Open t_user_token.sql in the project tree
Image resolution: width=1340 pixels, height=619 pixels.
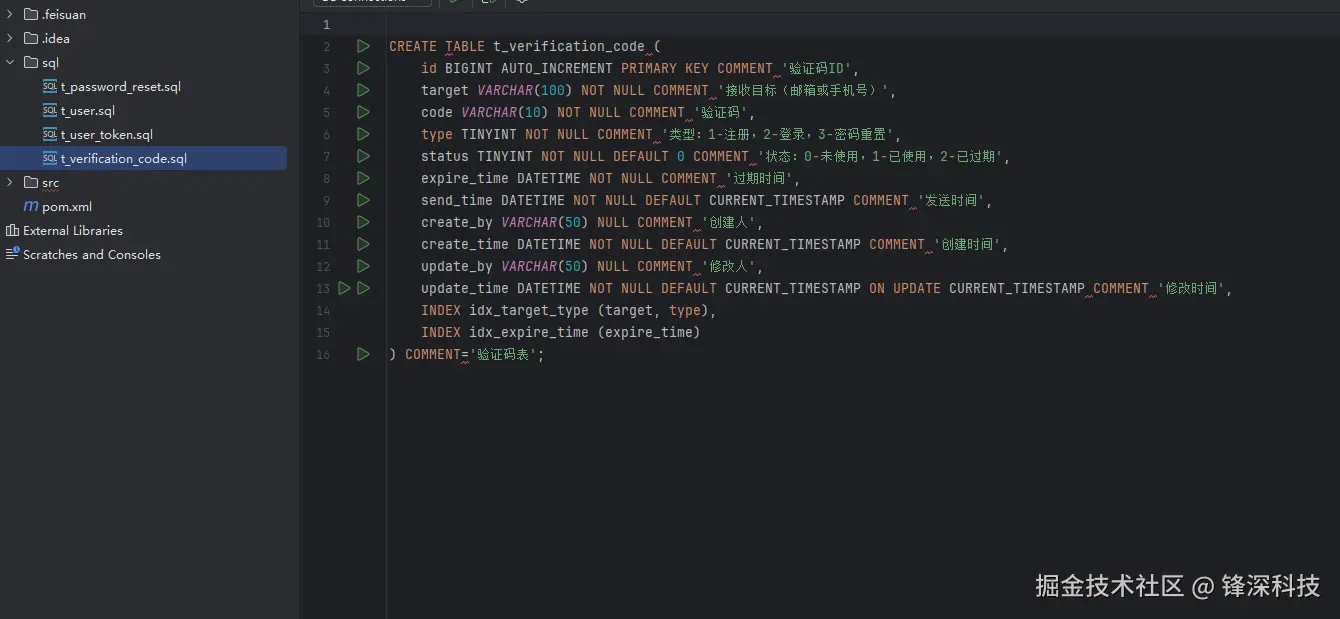pos(107,135)
